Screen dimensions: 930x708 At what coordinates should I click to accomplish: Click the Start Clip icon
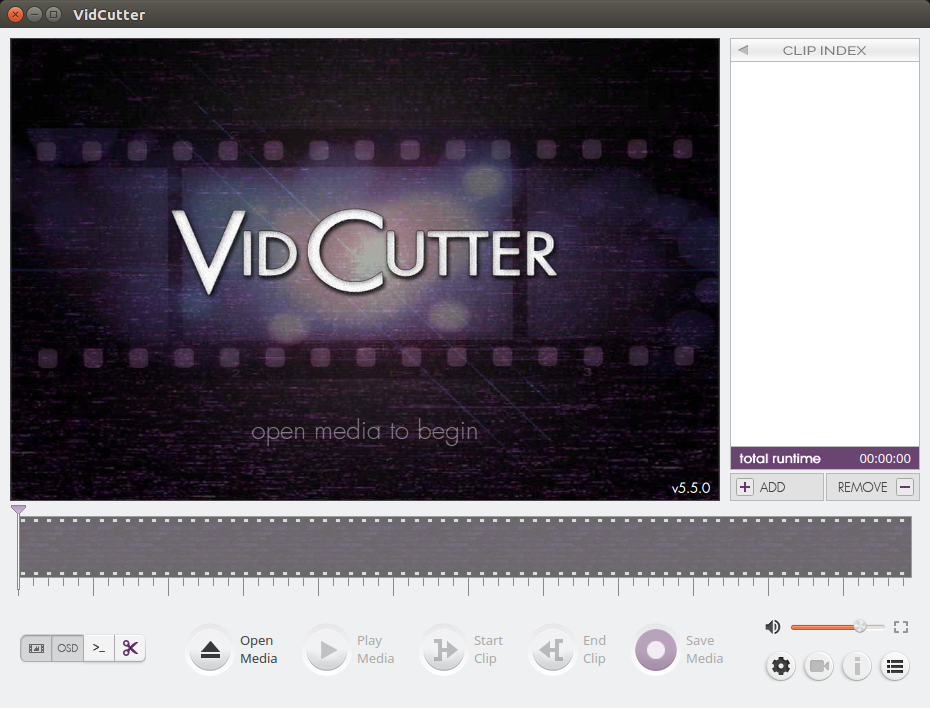click(x=443, y=649)
